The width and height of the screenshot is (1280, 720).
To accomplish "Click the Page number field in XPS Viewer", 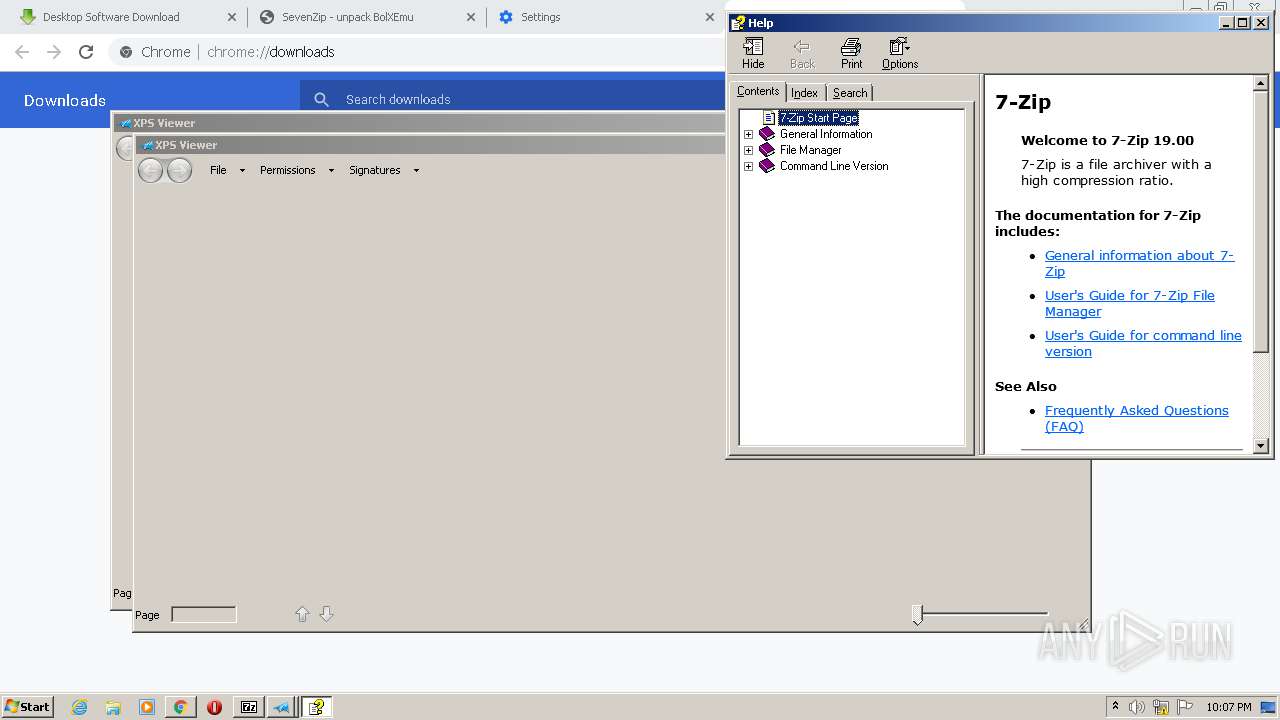I will pyautogui.click(x=204, y=614).
